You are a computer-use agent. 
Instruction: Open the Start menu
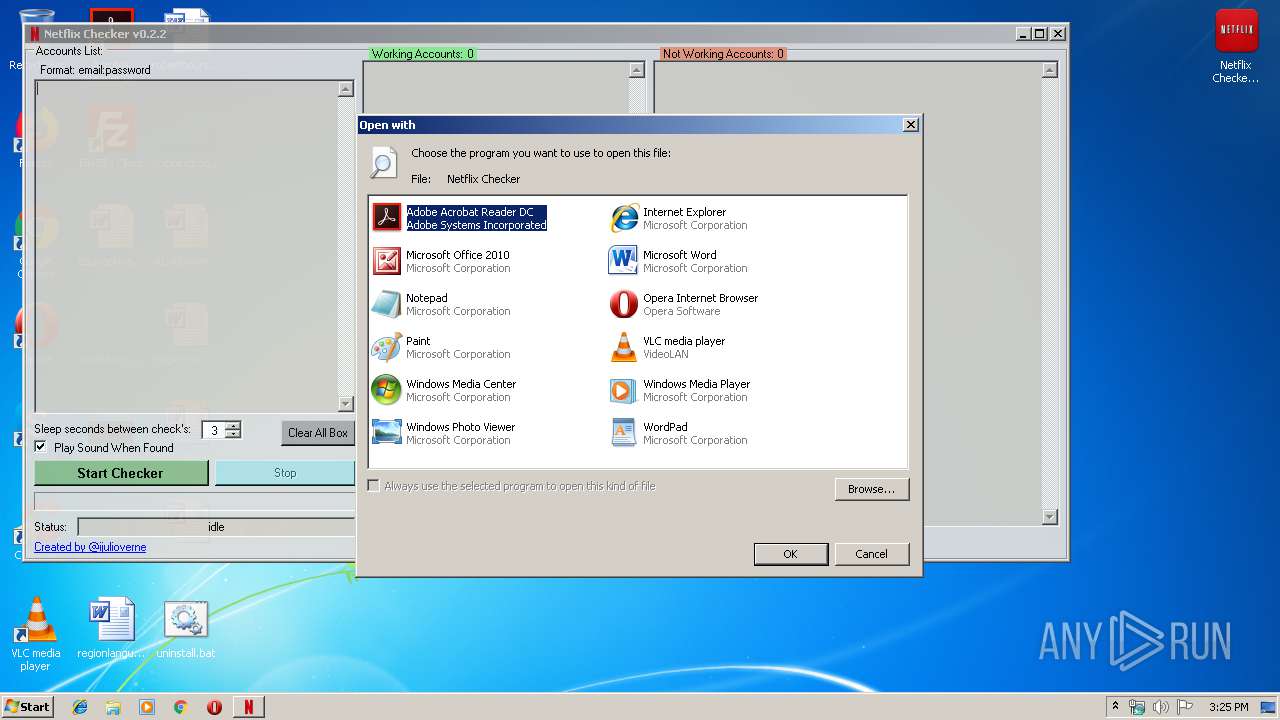tap(28, 707)
